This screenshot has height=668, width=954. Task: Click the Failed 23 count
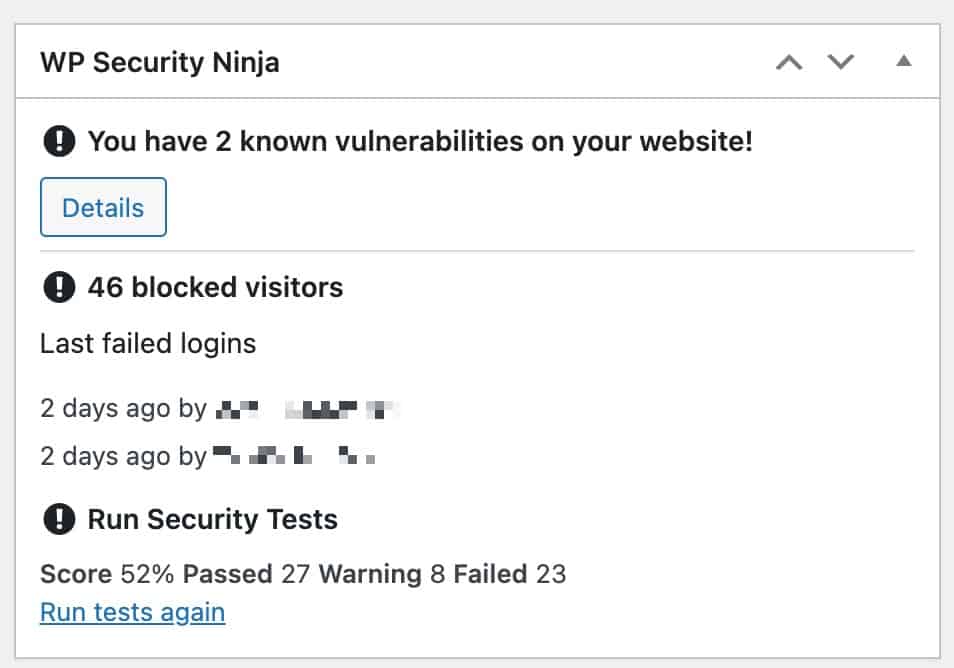pos(509,574)
